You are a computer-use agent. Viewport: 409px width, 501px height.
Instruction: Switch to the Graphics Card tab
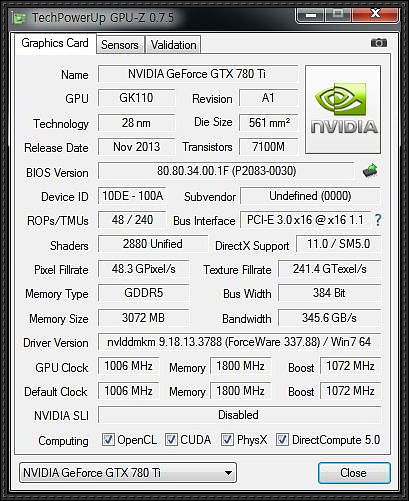(55, 43)
